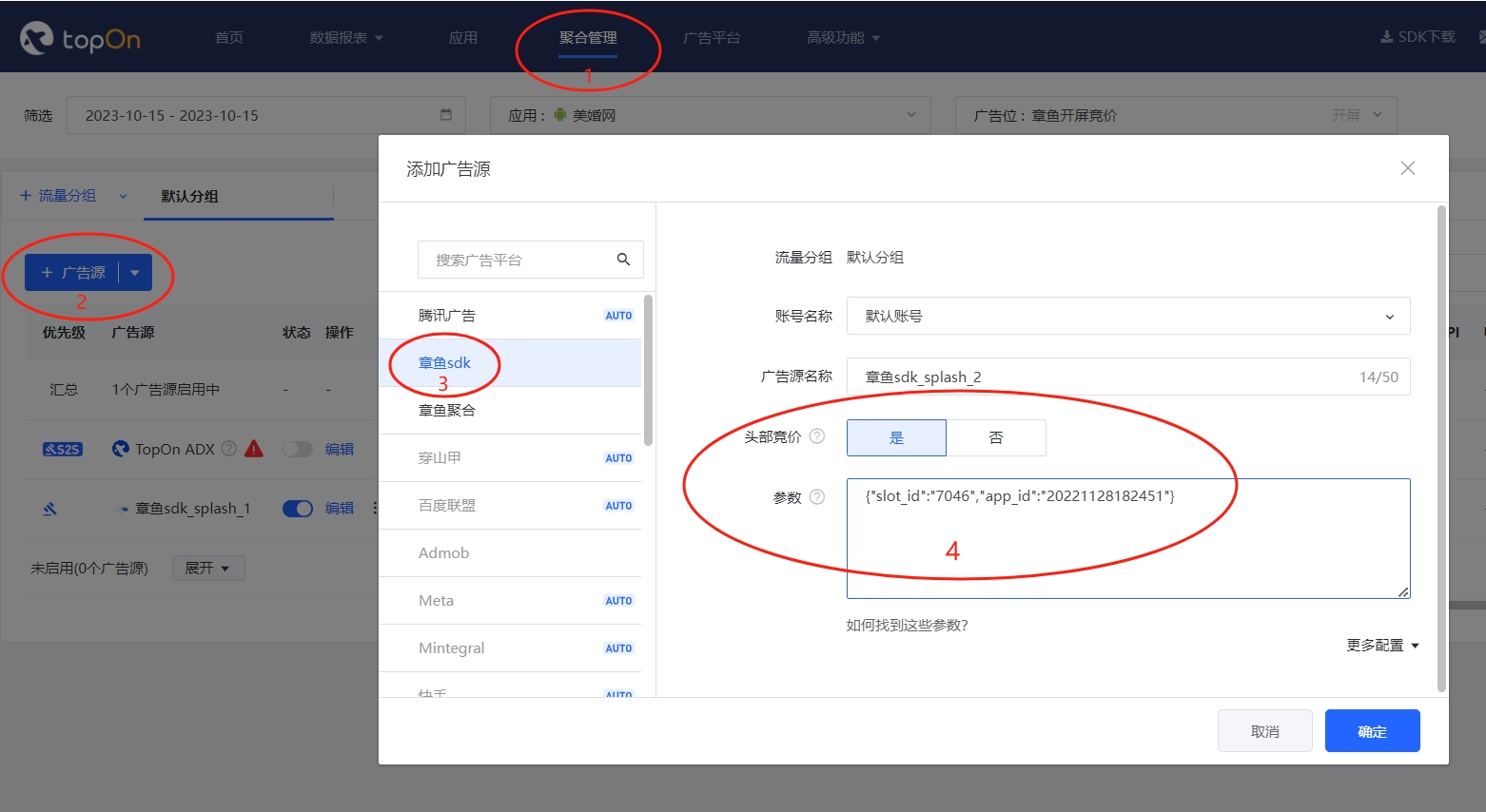
Task: Click platform list scrollbar
Action: [x=648, y=370]
